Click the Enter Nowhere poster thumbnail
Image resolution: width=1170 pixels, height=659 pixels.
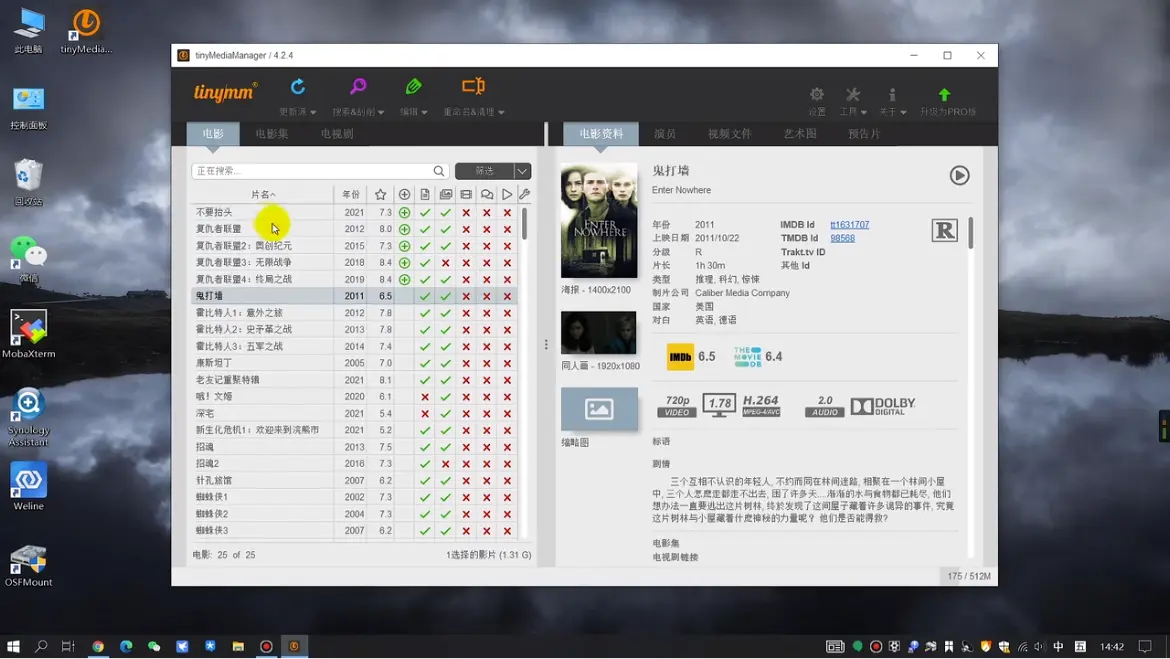(x=599, y=221)
